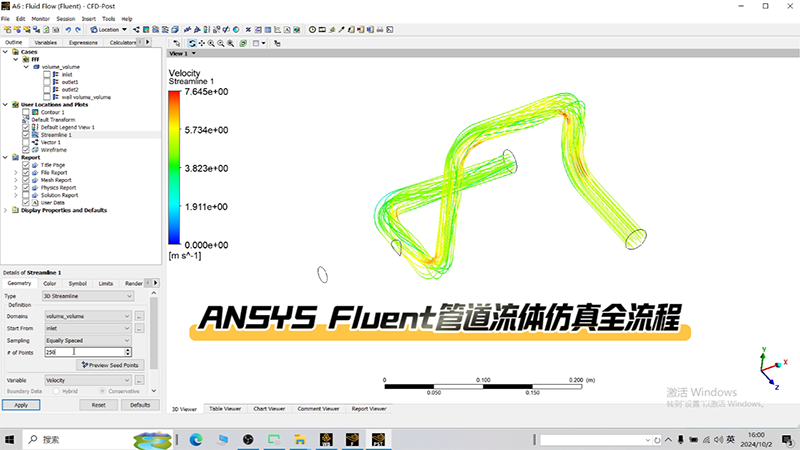Click the velocity legend color bar
The width and height of the screenshot is (800, 450).
point(174,168)
